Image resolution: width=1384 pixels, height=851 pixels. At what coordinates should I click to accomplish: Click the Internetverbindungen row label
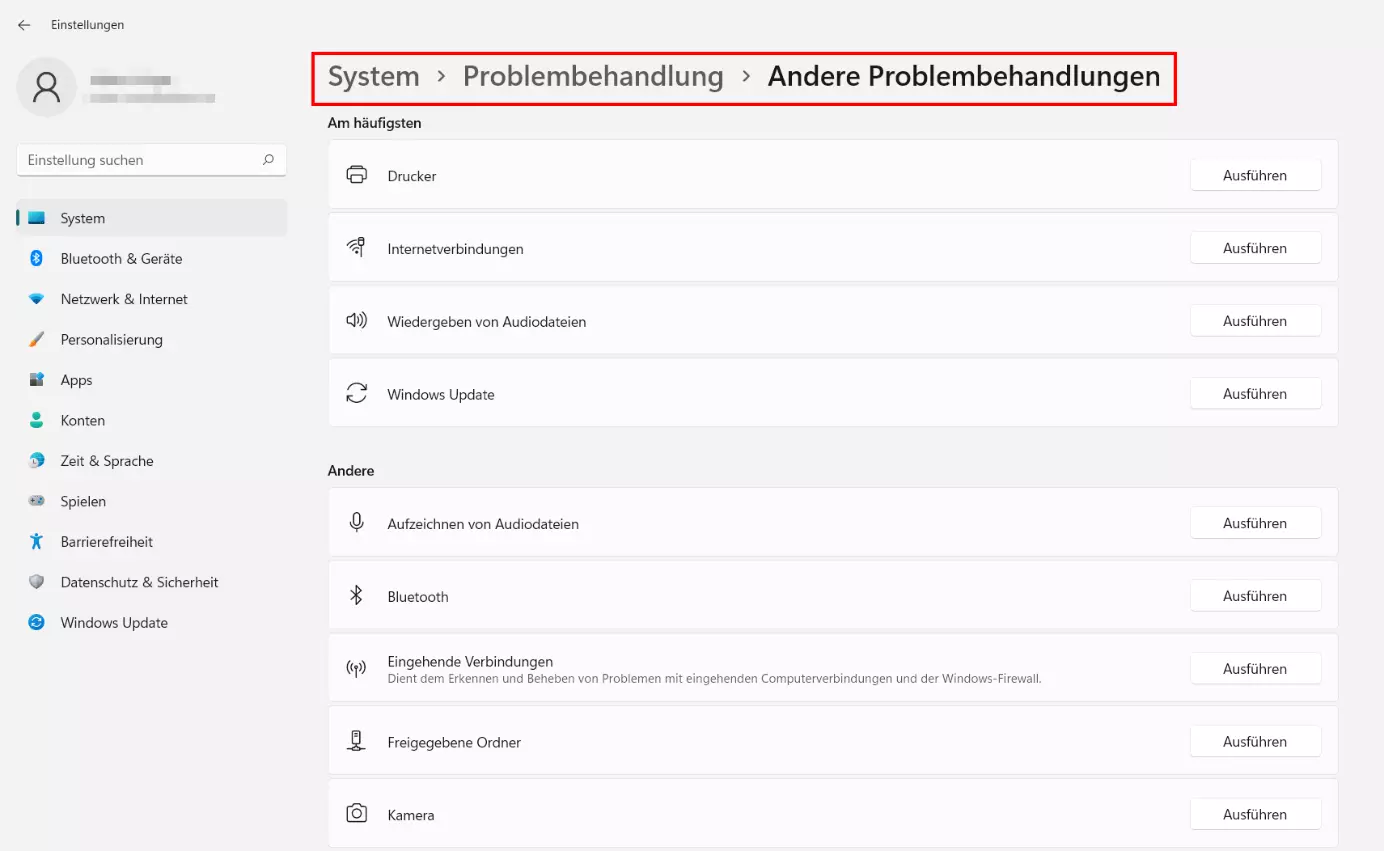456,249
